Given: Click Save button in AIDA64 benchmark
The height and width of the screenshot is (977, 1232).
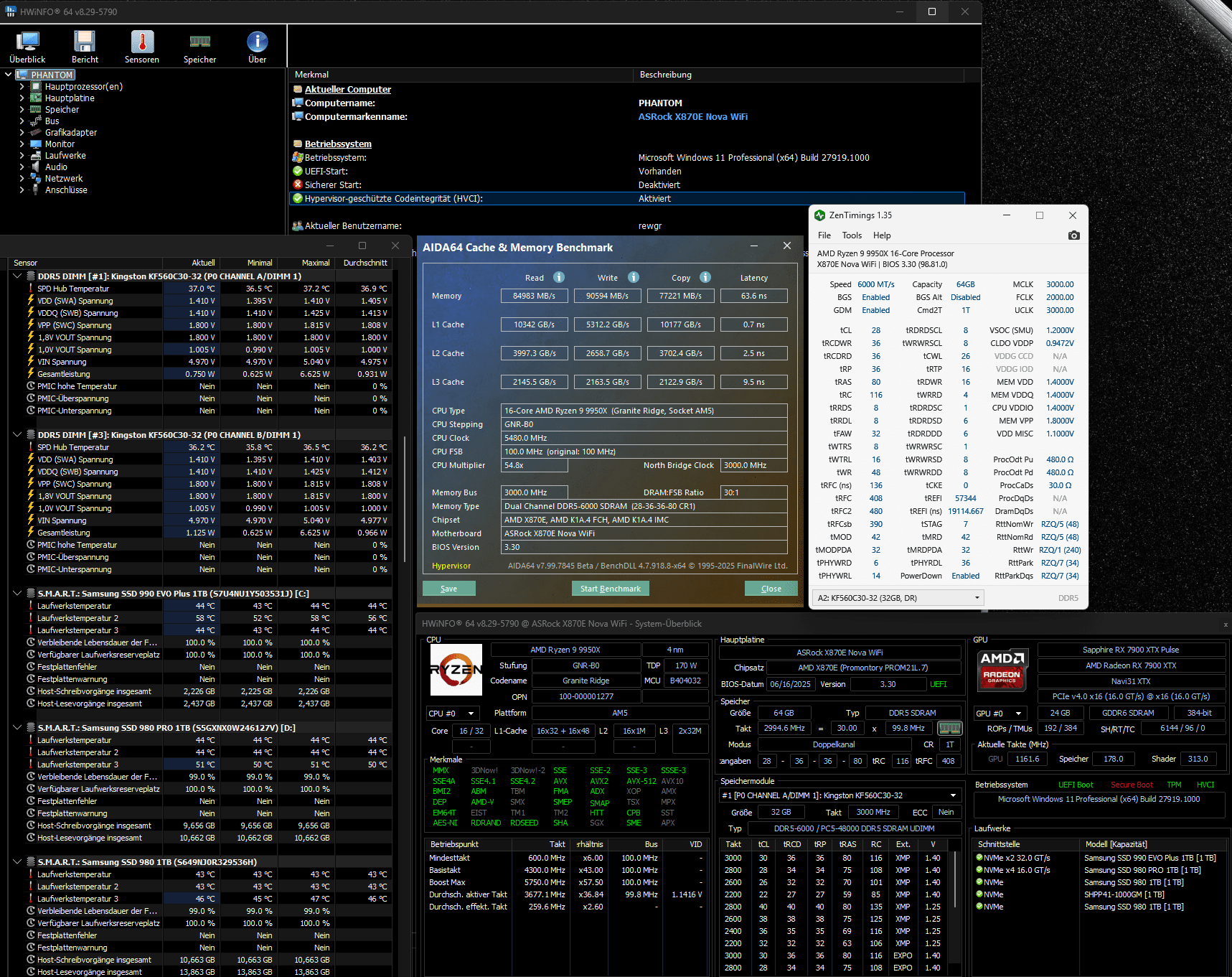Looking at the screenshot, I should (x=449, y=589).
